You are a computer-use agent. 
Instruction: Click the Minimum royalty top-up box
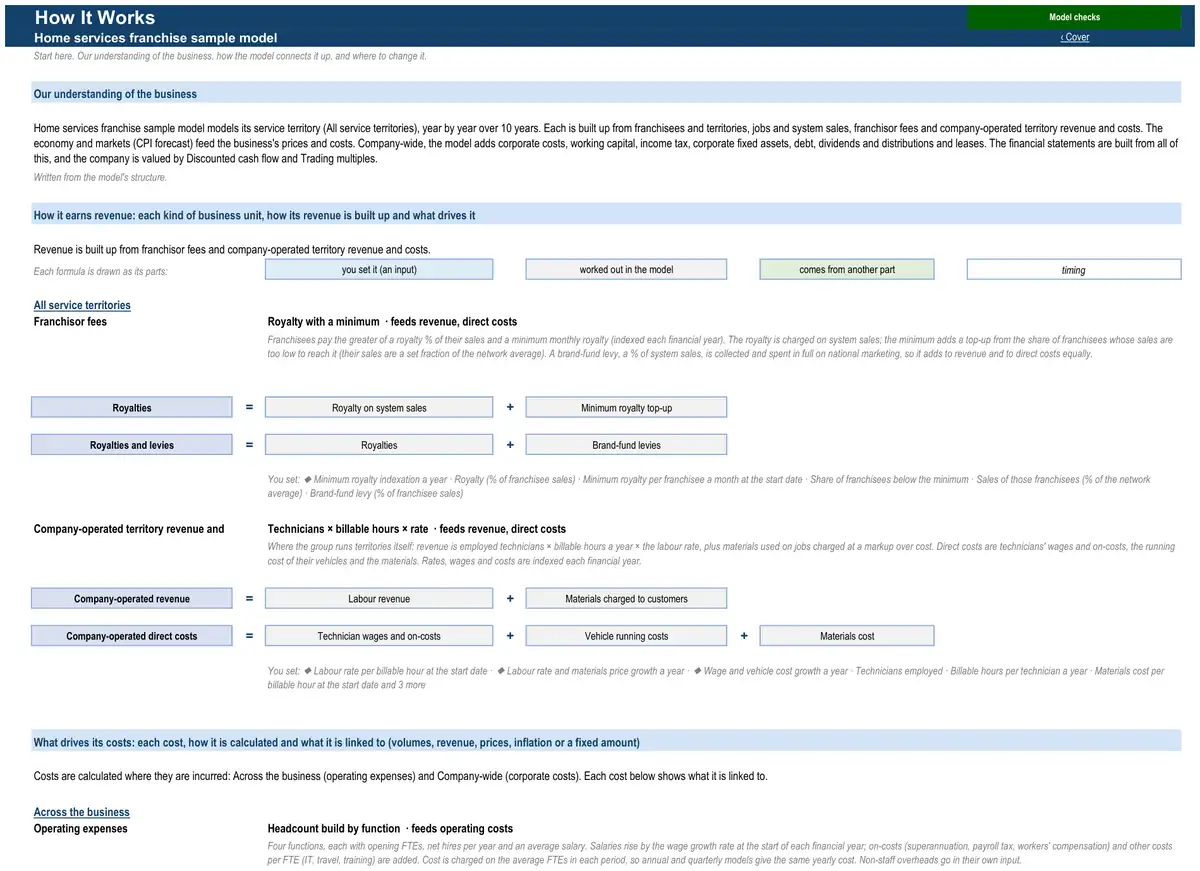pos(626,407)
